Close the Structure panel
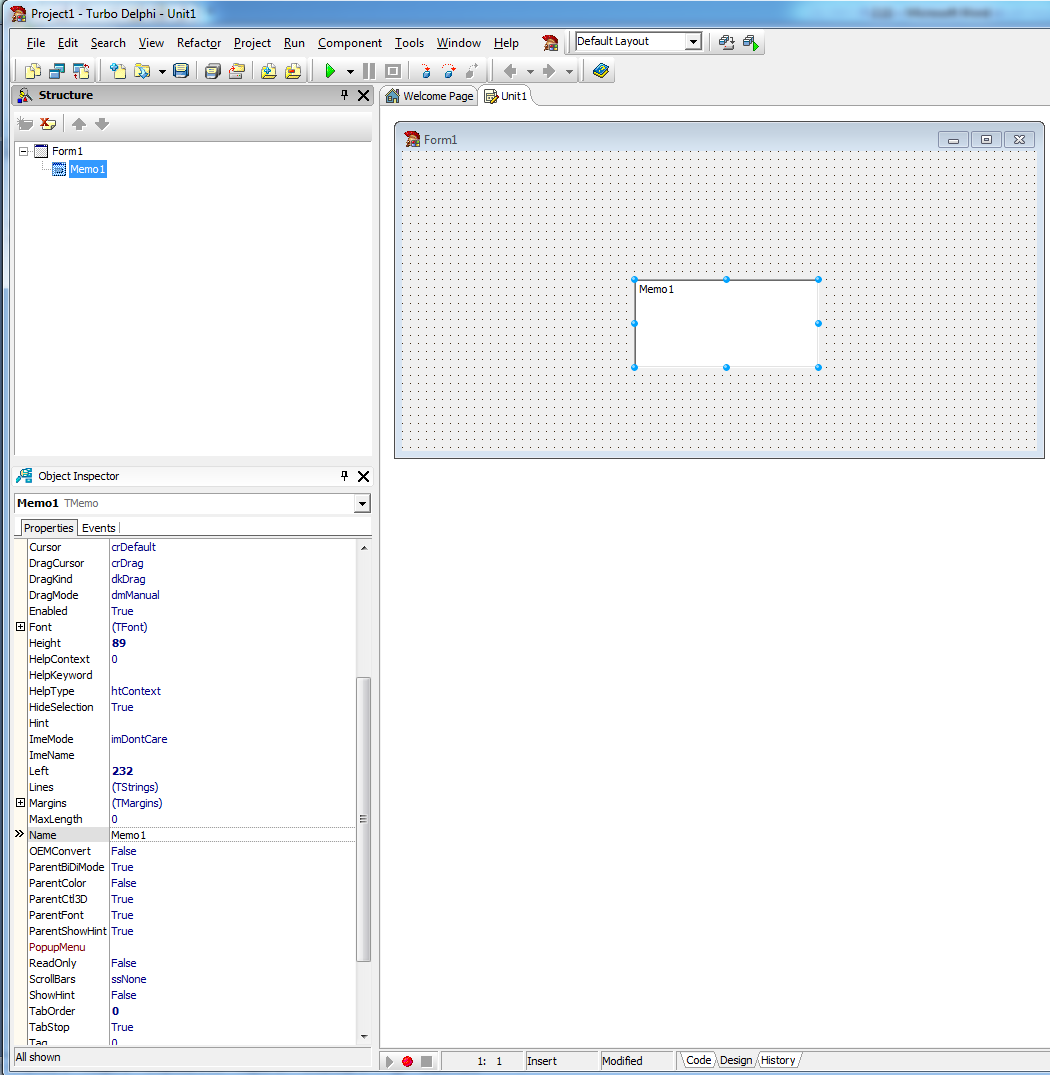The width and height of the screenshot is (1050, 1075). pyautogui.click(x=364, y=95)
